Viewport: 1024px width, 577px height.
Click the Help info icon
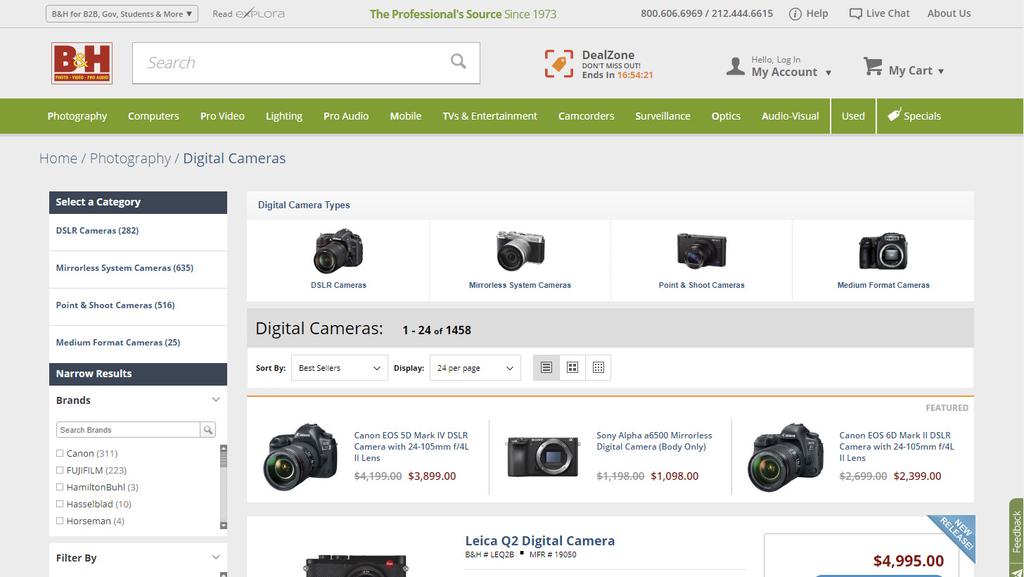(795, 14)
